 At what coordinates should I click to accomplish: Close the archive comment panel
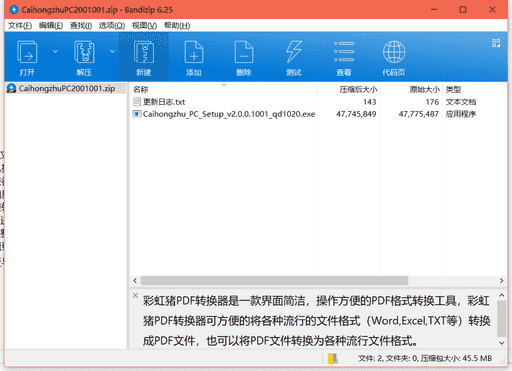[135, 295]
